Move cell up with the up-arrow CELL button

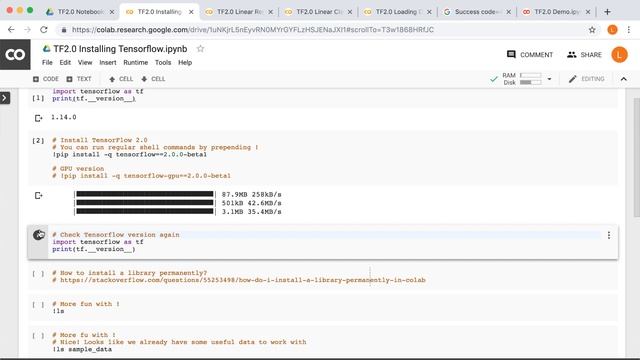click(121, 79)
